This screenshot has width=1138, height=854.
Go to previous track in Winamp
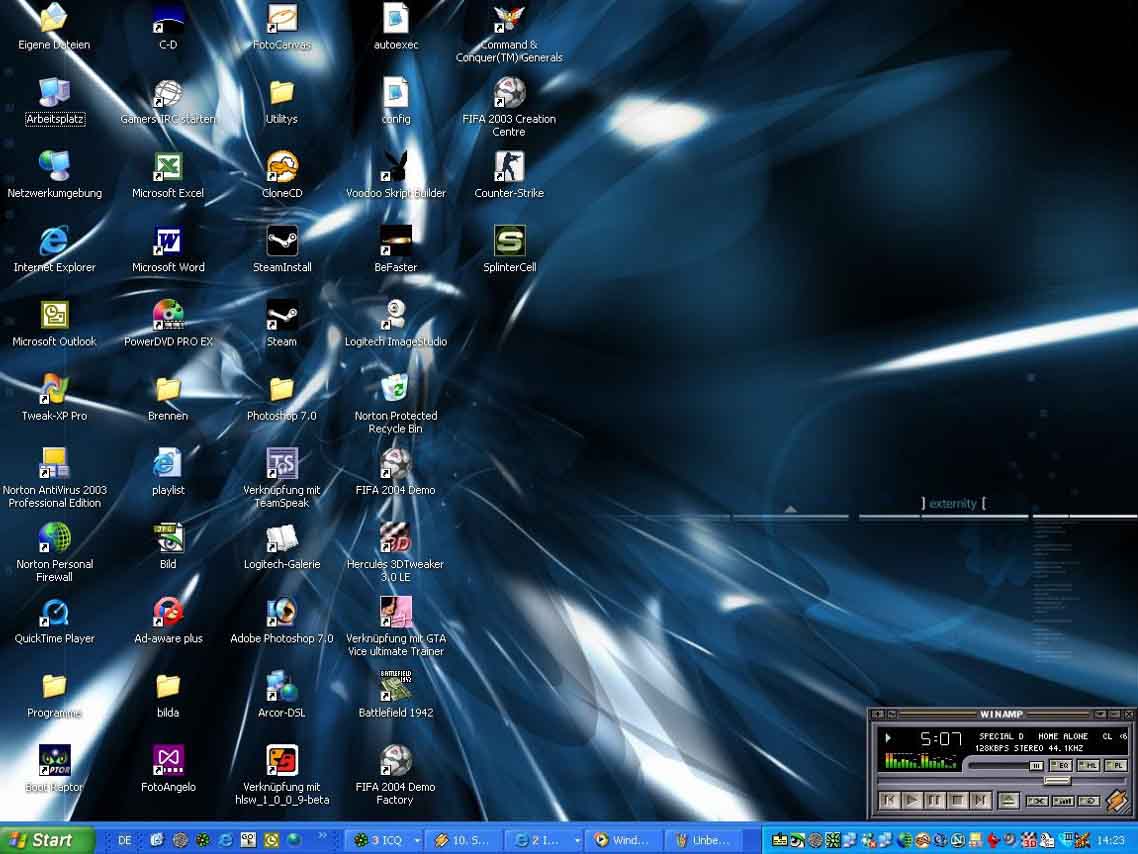click(890, 800)
